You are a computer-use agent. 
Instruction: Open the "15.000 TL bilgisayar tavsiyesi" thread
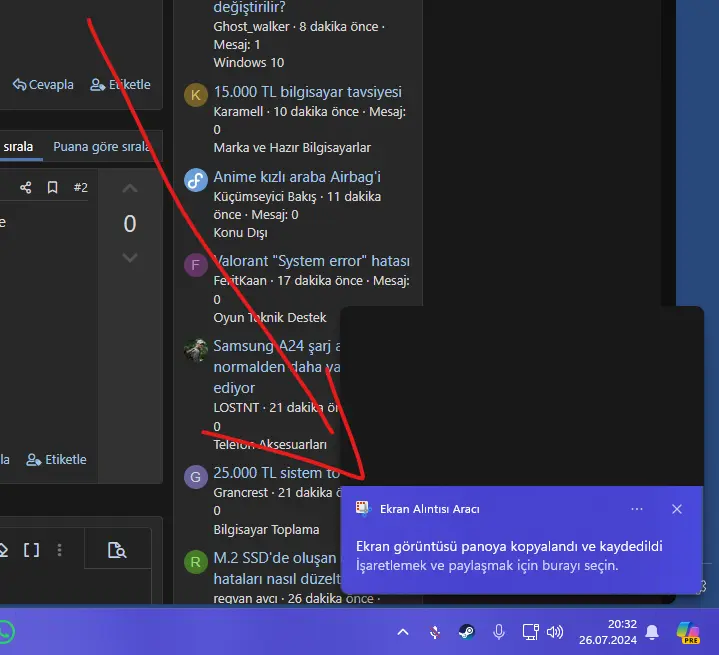pyautogui.click(x=307, y=92)
